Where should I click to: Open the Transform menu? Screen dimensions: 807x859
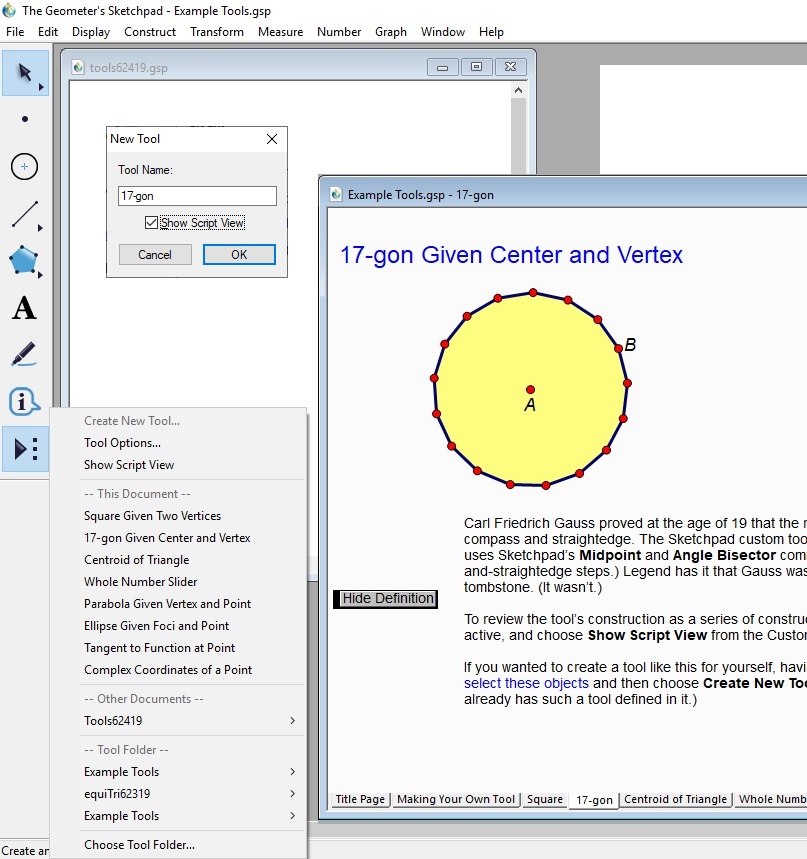217,32
